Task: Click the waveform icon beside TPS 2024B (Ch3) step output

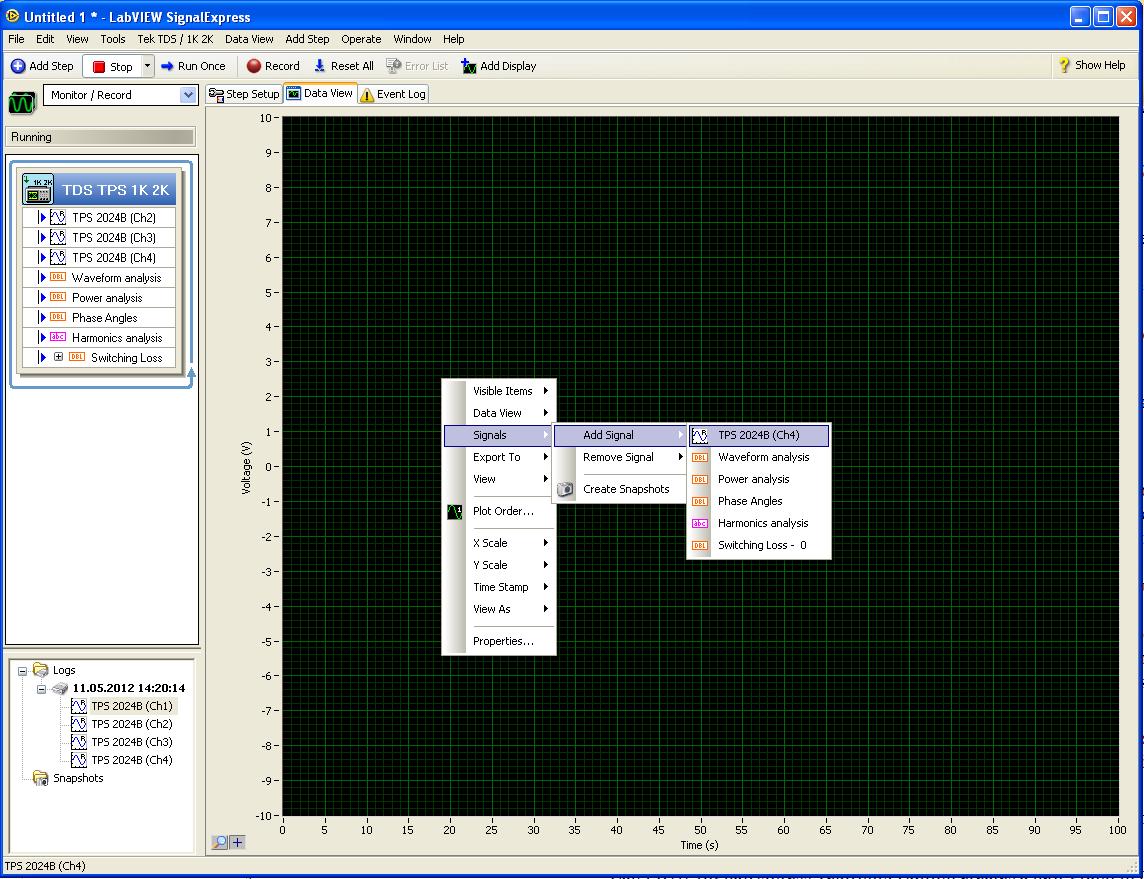Action: [x=58, y=237]
